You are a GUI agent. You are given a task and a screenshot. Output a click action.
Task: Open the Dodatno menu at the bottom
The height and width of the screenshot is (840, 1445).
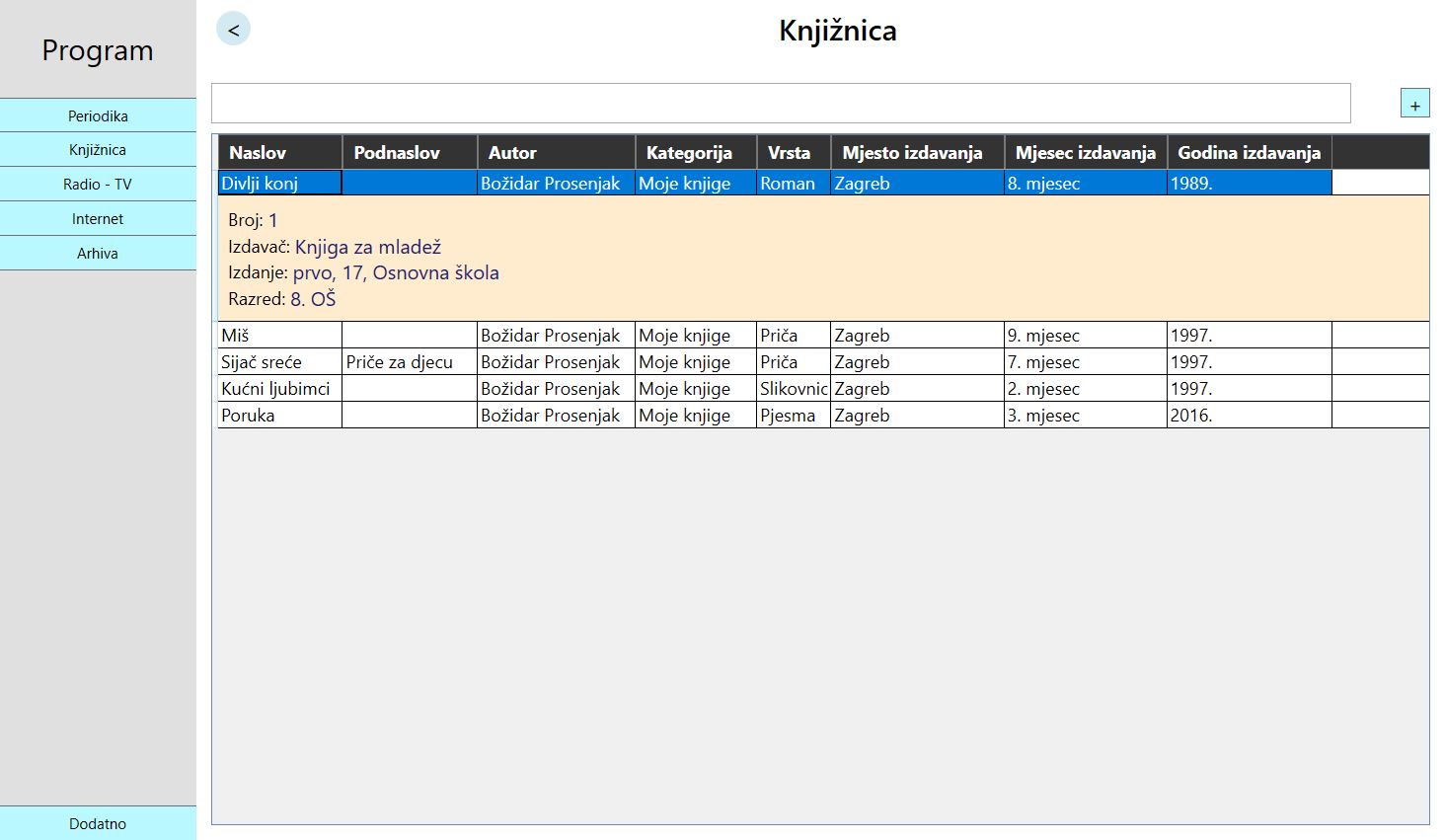pos(98,823)
